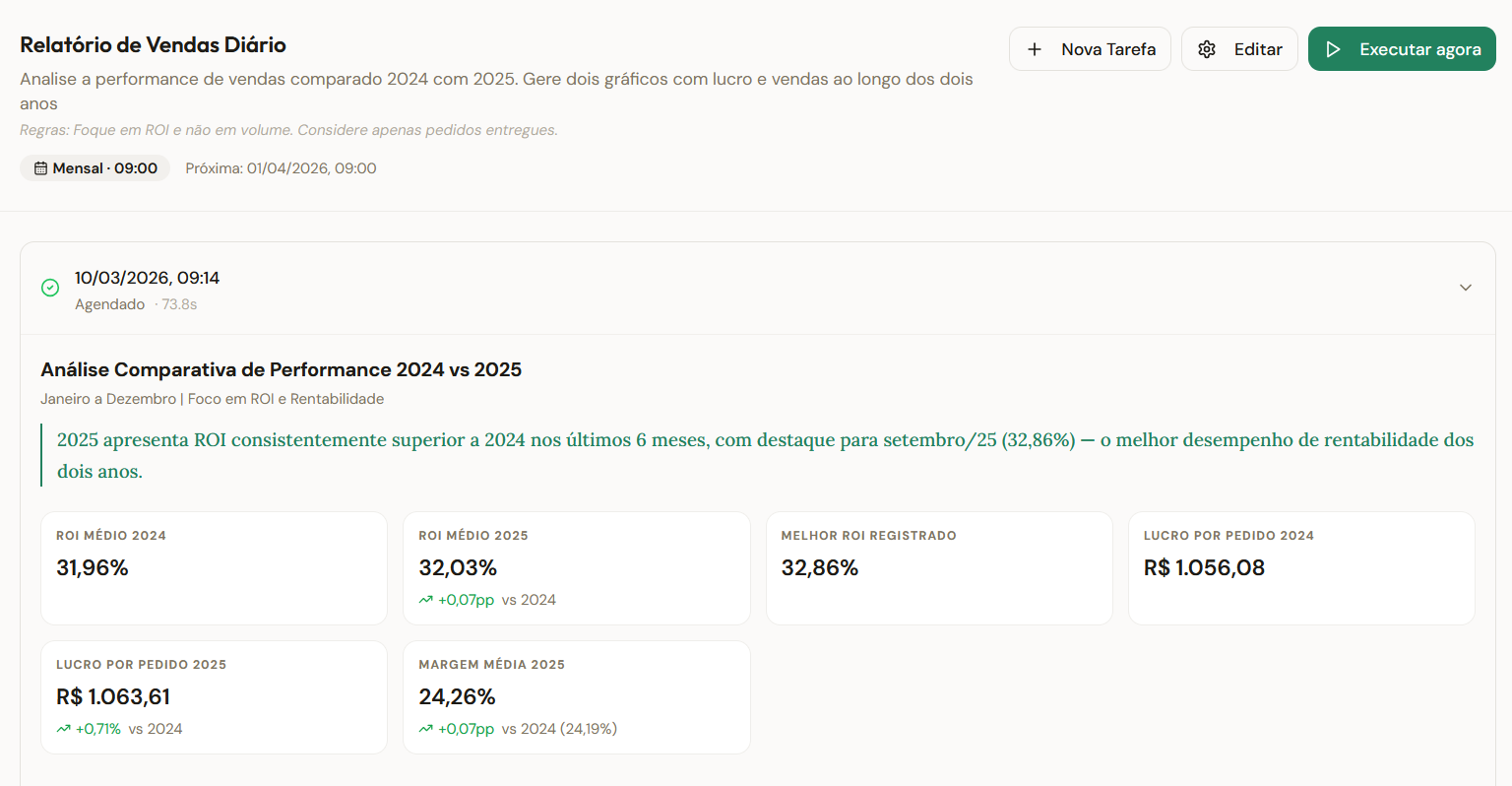Open the Nova Tarefa dialog
1512x786 pixels.
1090,48
